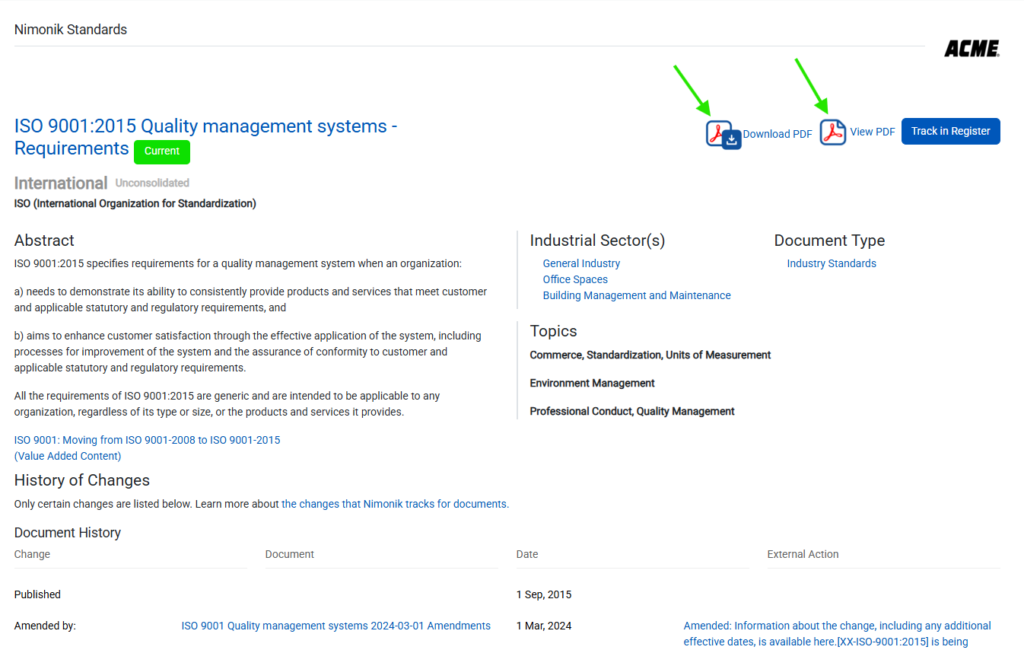Click the International heading
The image size is (1024, 650).
tap(61, 184)
